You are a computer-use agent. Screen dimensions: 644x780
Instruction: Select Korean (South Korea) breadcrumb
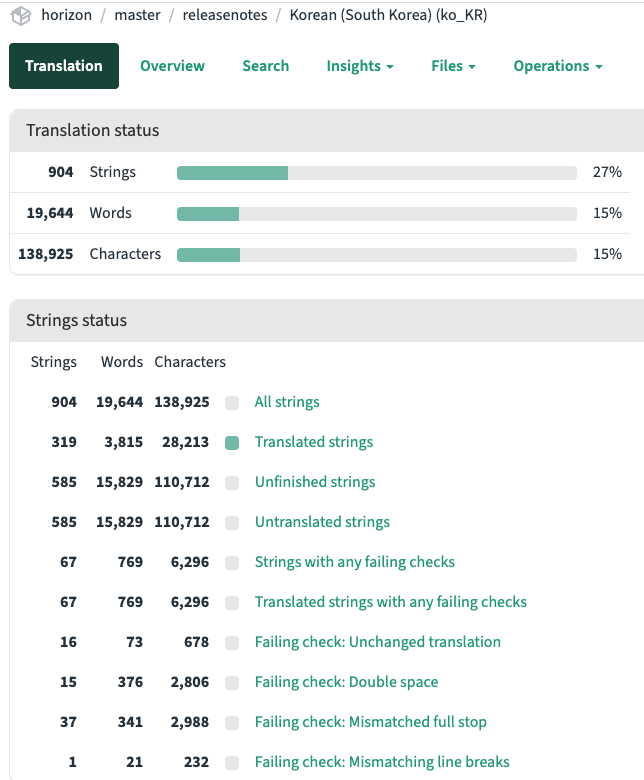[388, 17]
